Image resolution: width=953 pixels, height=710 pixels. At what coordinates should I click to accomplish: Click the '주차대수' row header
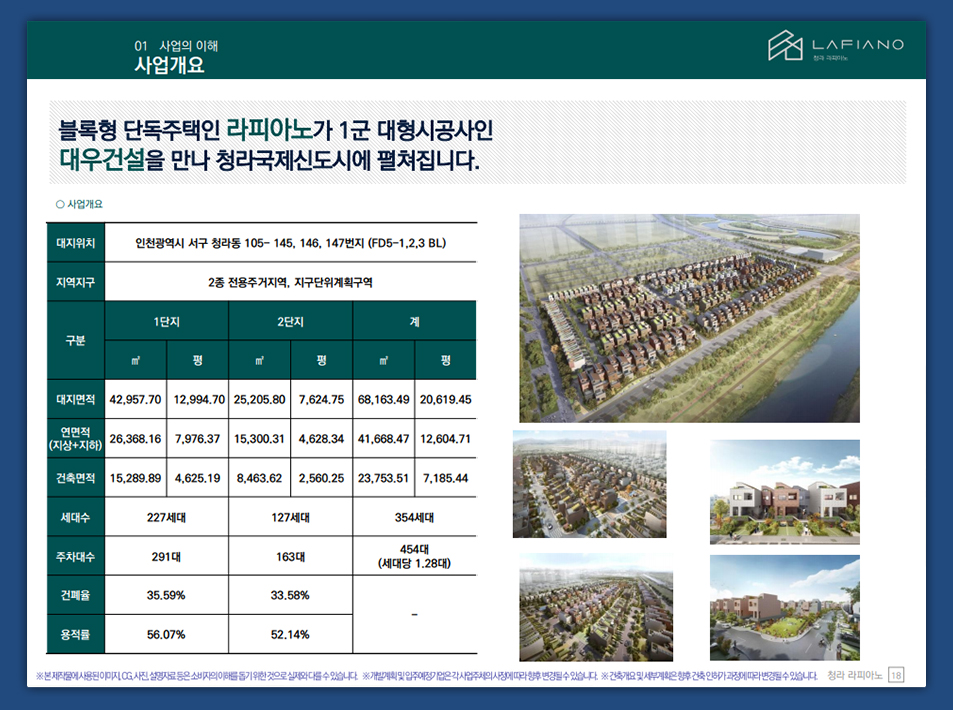click(x=76, y=556)
